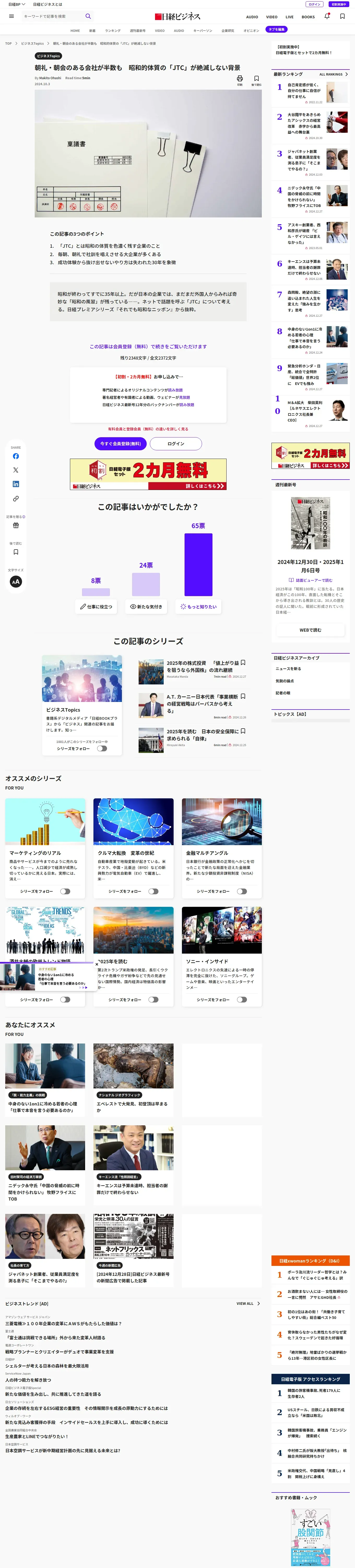Click the WEBで読む button
This screenshot has height=1568, width=355.
point(310,630)
